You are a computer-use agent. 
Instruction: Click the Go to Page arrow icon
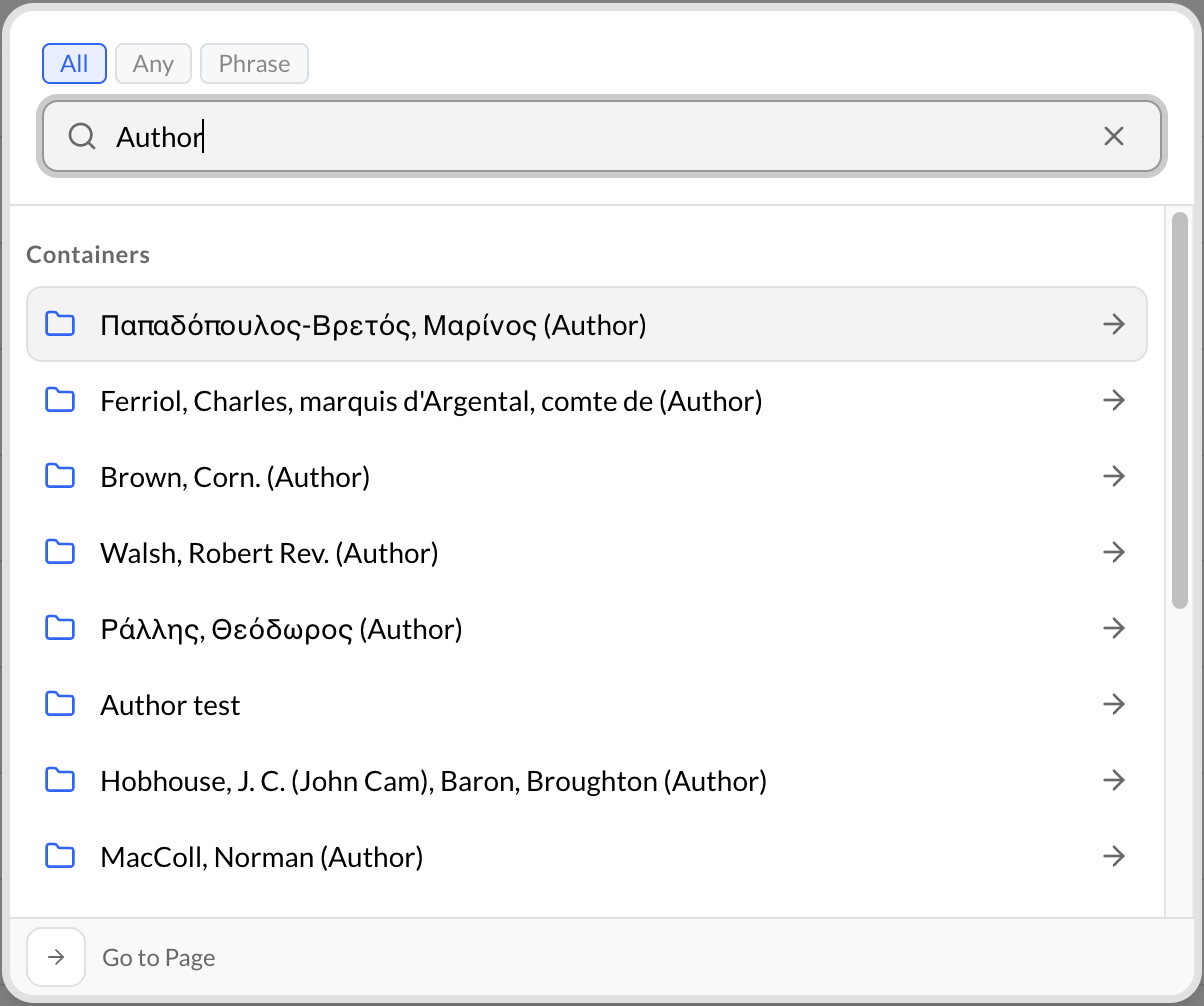click(57, 957)
